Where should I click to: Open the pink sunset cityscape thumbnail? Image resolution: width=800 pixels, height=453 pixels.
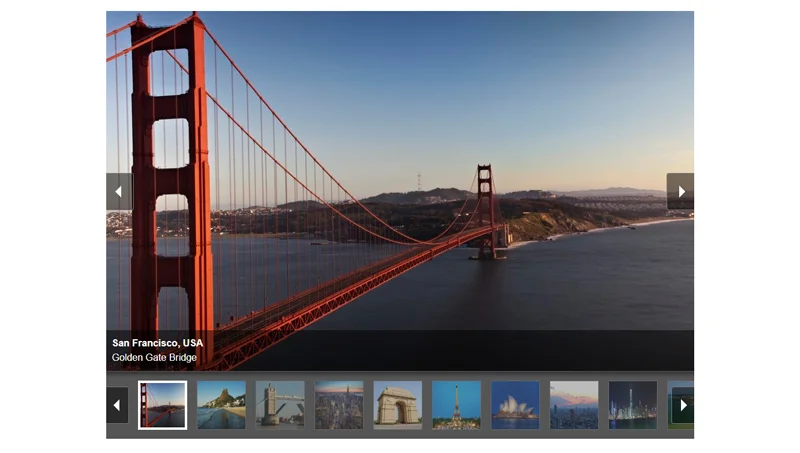574,405
